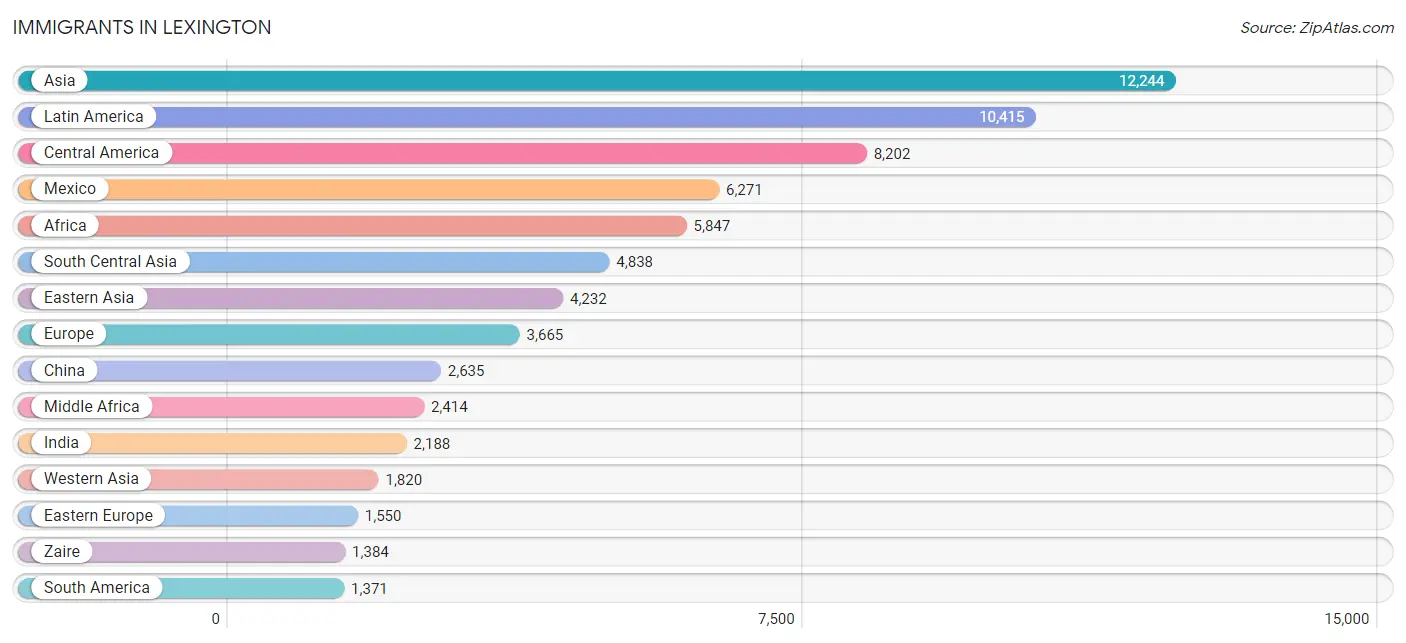Click the Africa bar
Viewport: 1406px width, 643px height.
point(353,225)
